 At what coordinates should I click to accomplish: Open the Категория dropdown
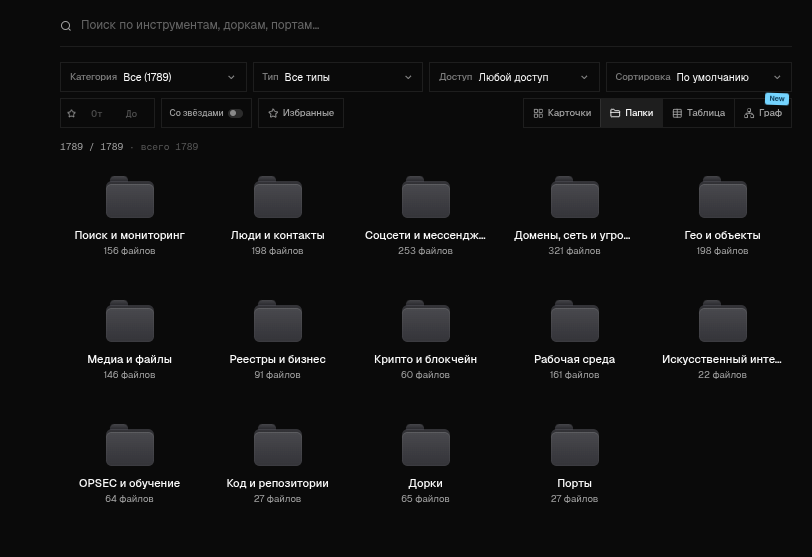click(x=153, y=77)
